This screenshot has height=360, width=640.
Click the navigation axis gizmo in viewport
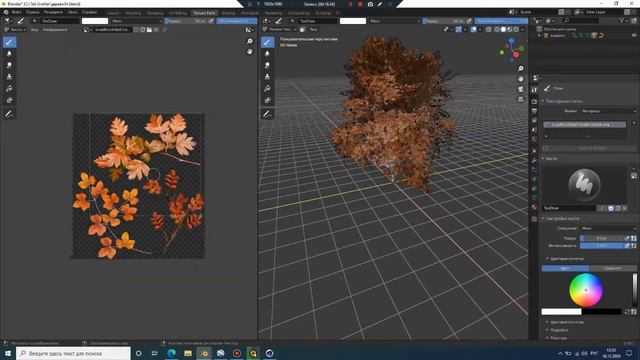[x=511, y=50]
